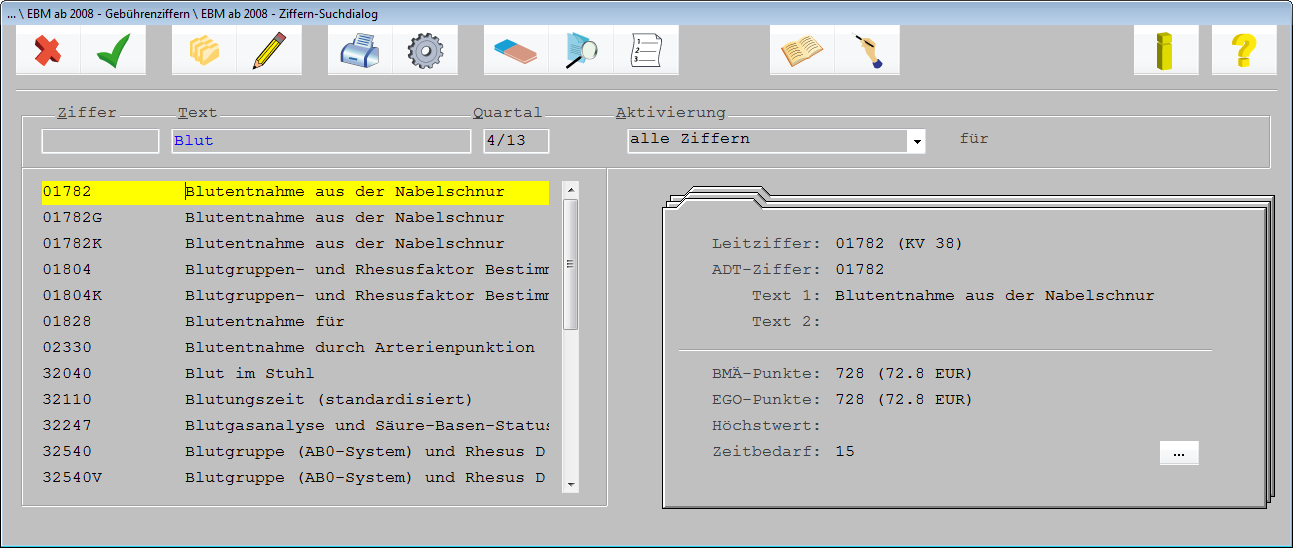Select row 01782G in the list
This screenshot has width=1293, height=548.
click(x=295, y=218)
